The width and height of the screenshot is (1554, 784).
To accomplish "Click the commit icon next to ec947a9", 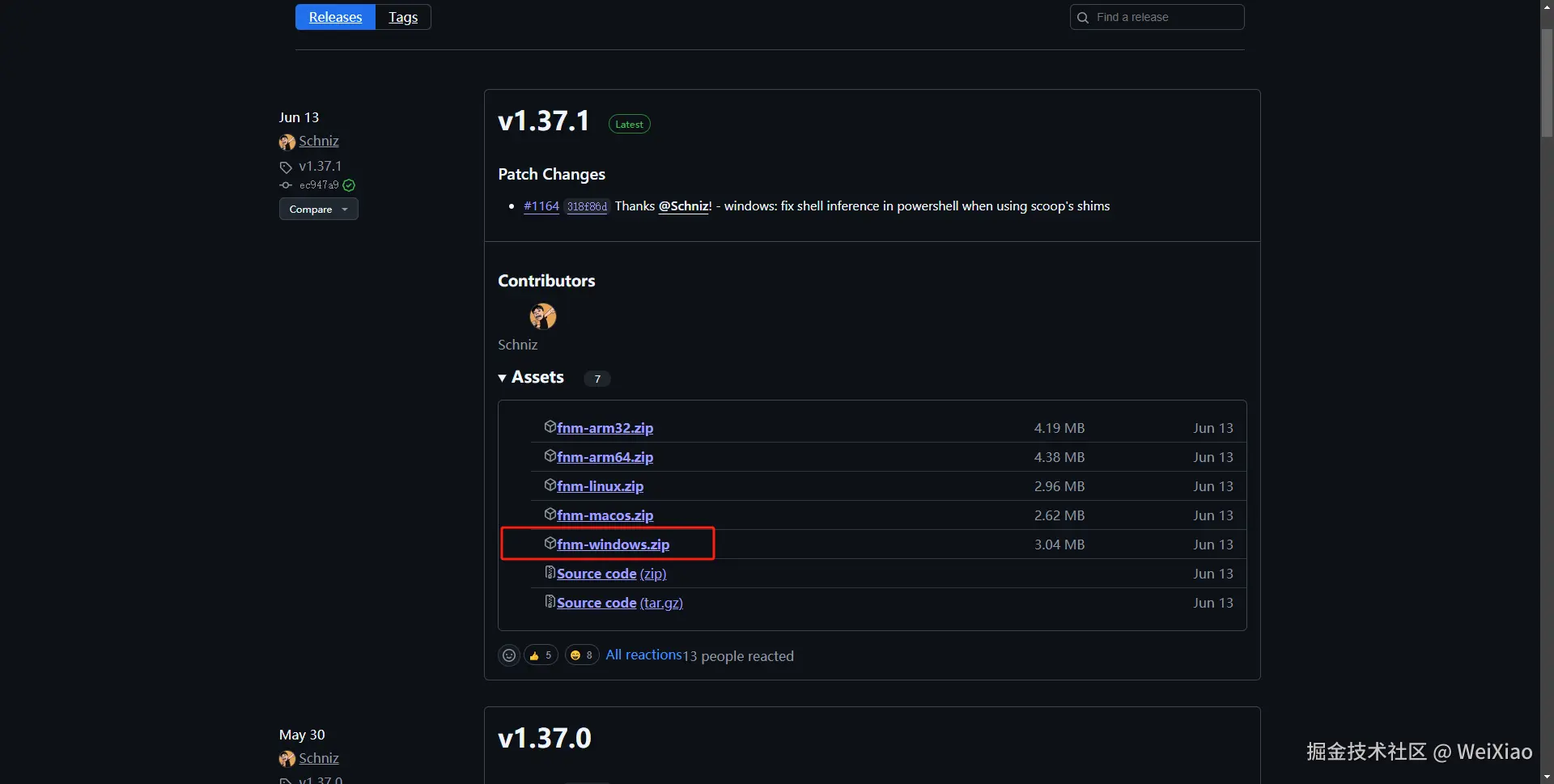I will point(286,185).
